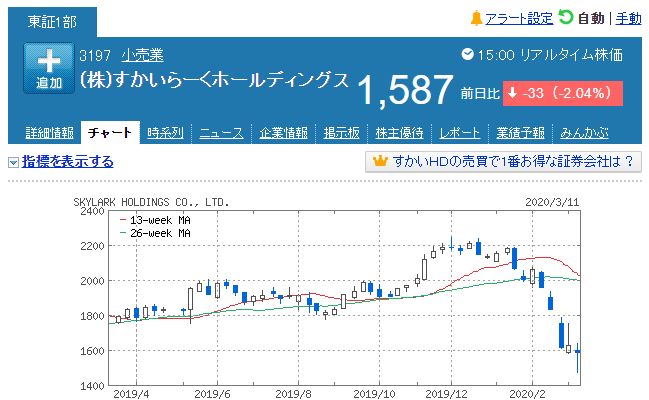Open the みんかぶ tab
The image size is (649, 400).
584,133
